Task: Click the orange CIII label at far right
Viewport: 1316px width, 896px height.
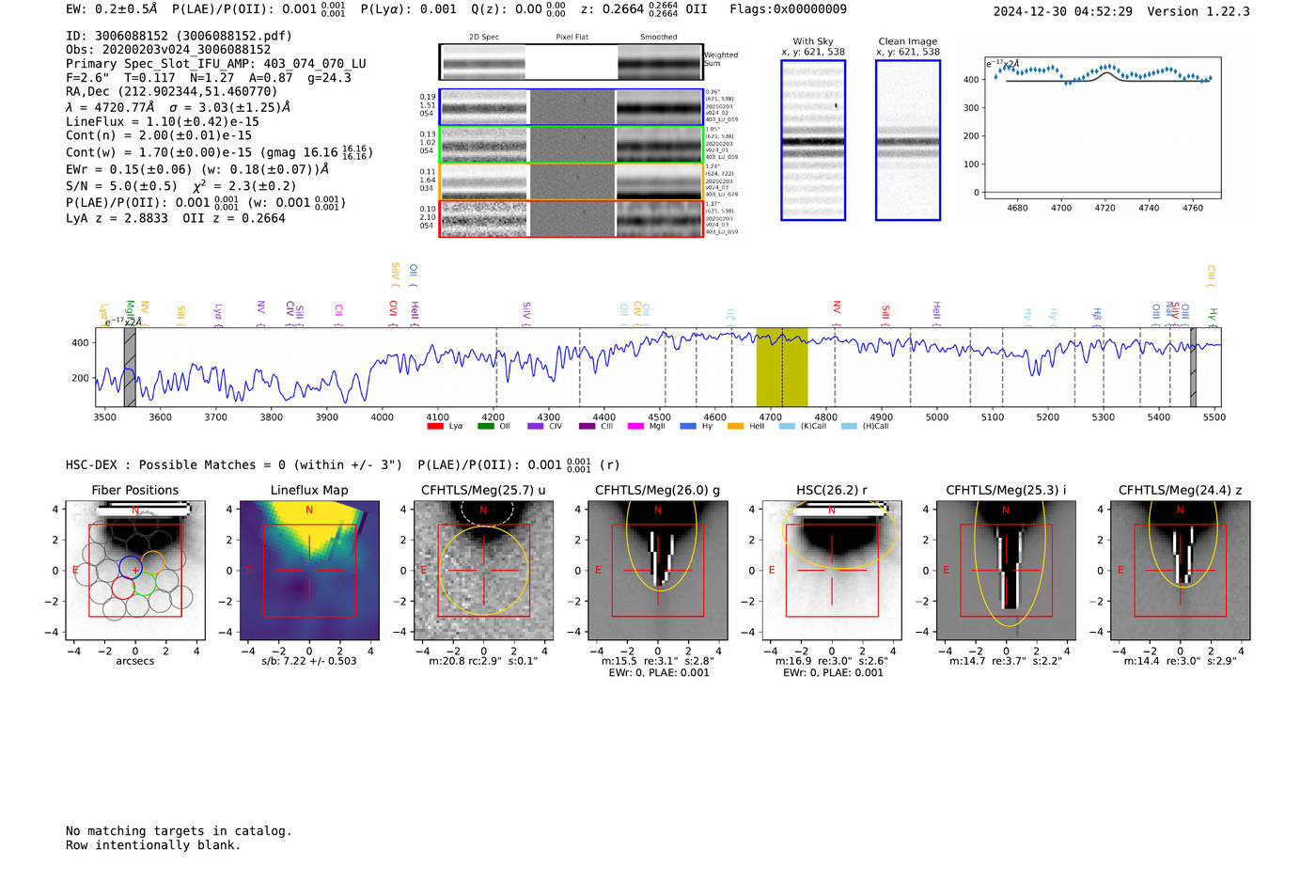Action: (1211, 276)
